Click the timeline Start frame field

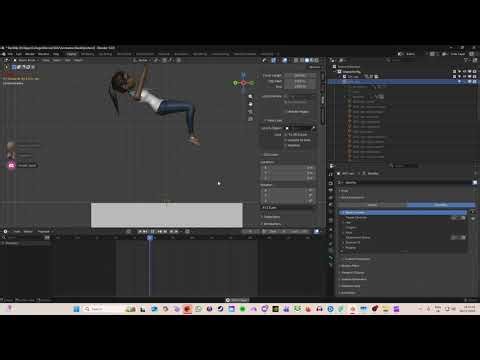coord(276,231)
